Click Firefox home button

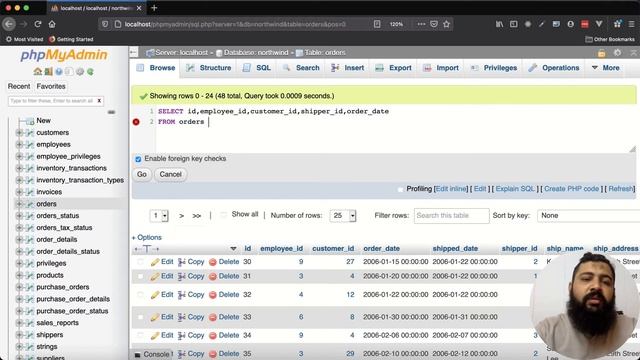52,24
